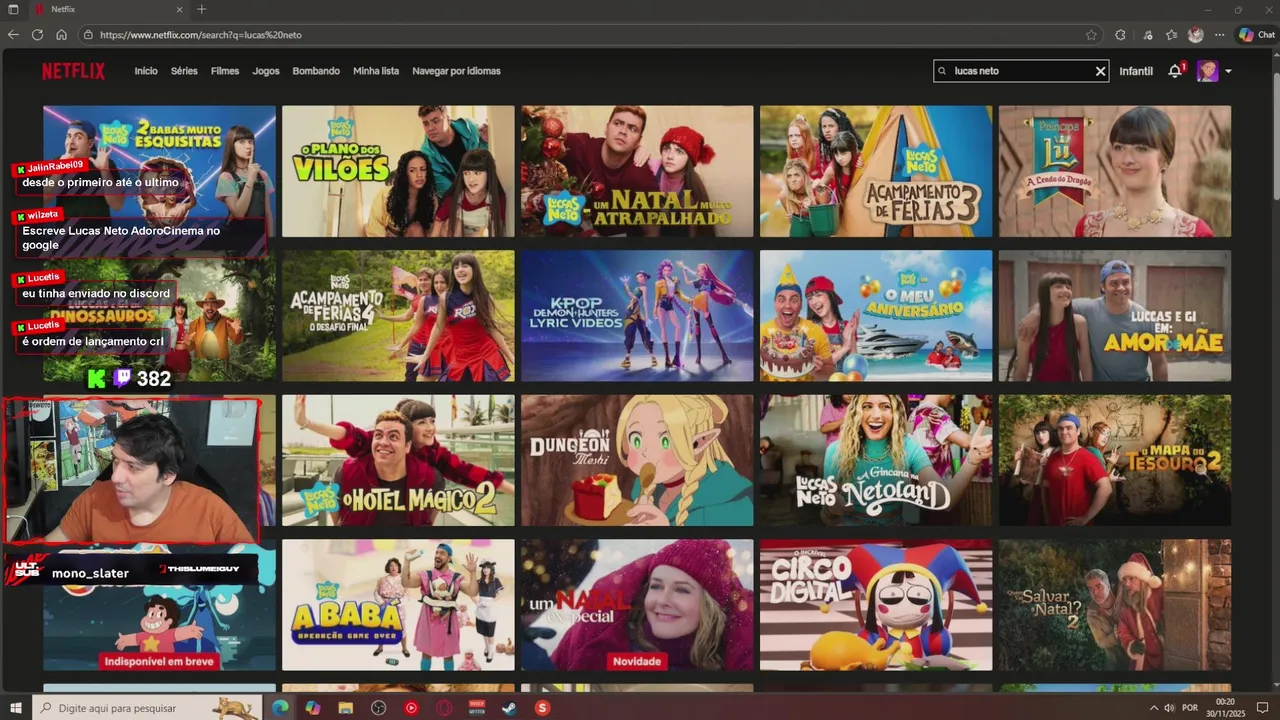Open the favorites list icon
Image resolution: width=1280 pixels, height=720 pixels.
[1171, 34]
